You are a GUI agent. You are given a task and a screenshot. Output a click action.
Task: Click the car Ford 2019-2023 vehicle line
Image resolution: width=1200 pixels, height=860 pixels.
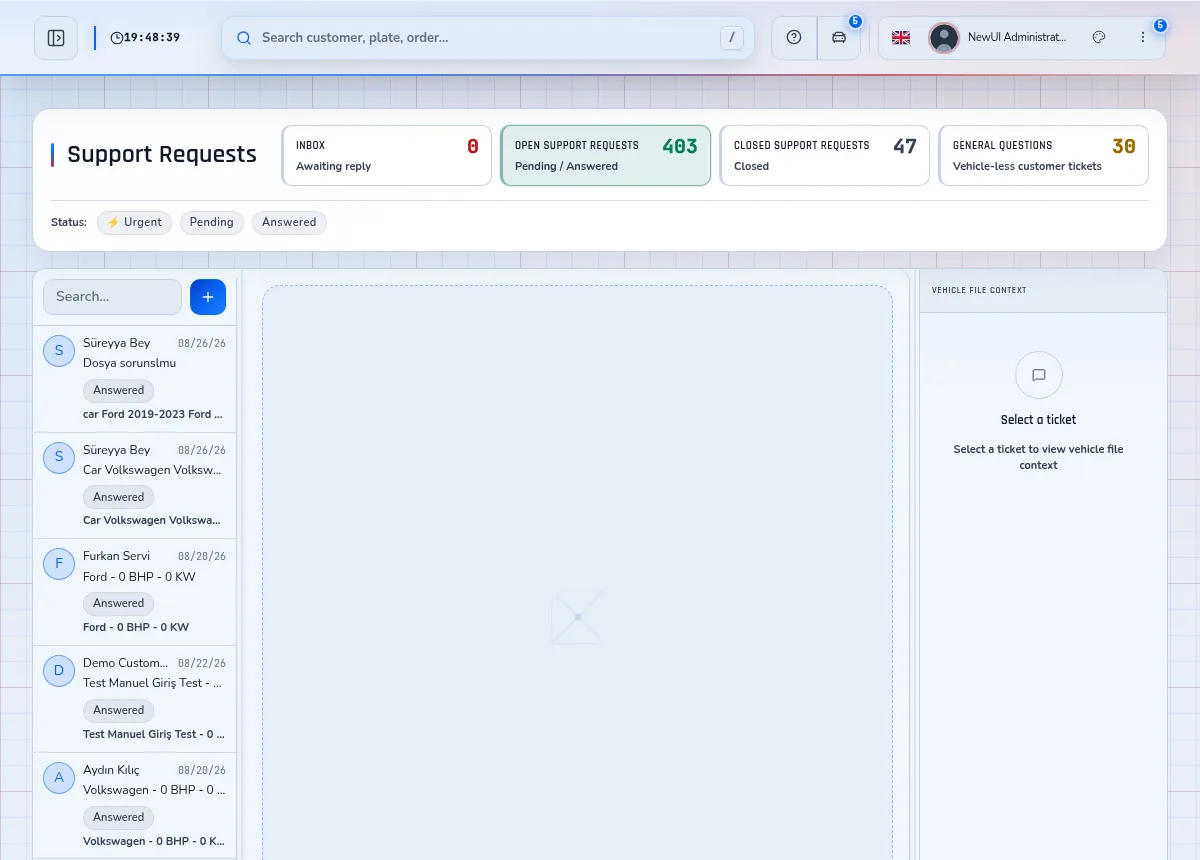click(x=153, y=414)
